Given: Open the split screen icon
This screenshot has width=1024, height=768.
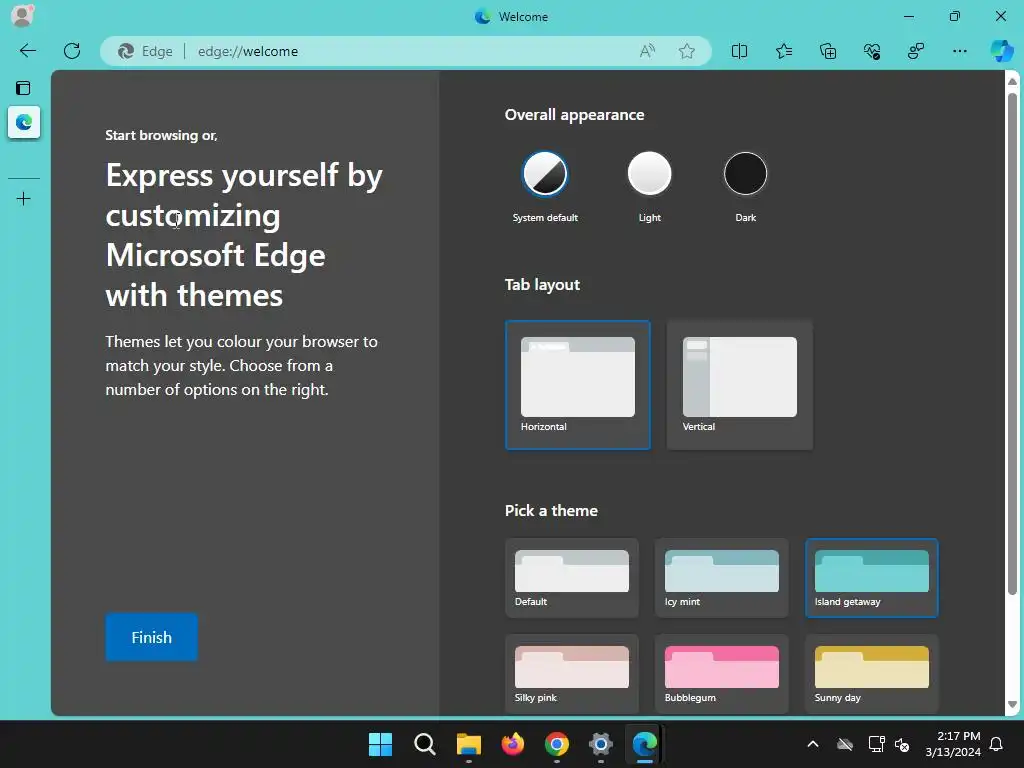Looking at the screenshot, I should tap(739, 51).
